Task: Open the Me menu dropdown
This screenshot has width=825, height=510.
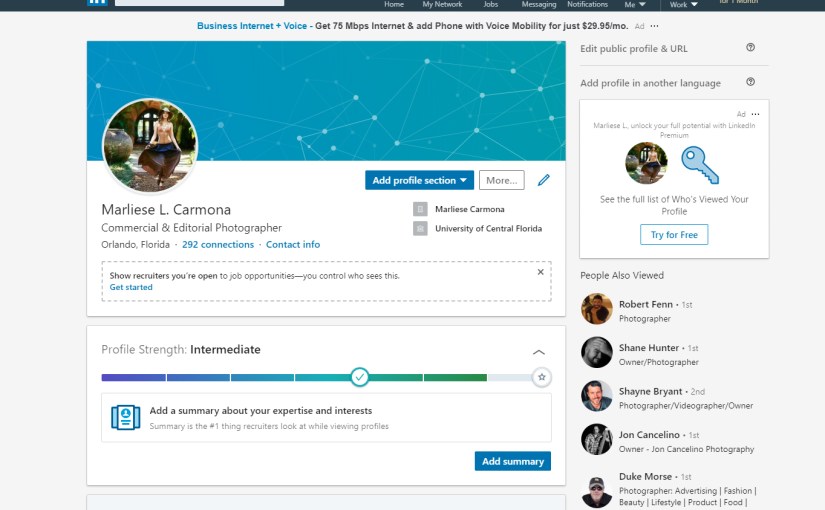Action: [x=635, y=4]
